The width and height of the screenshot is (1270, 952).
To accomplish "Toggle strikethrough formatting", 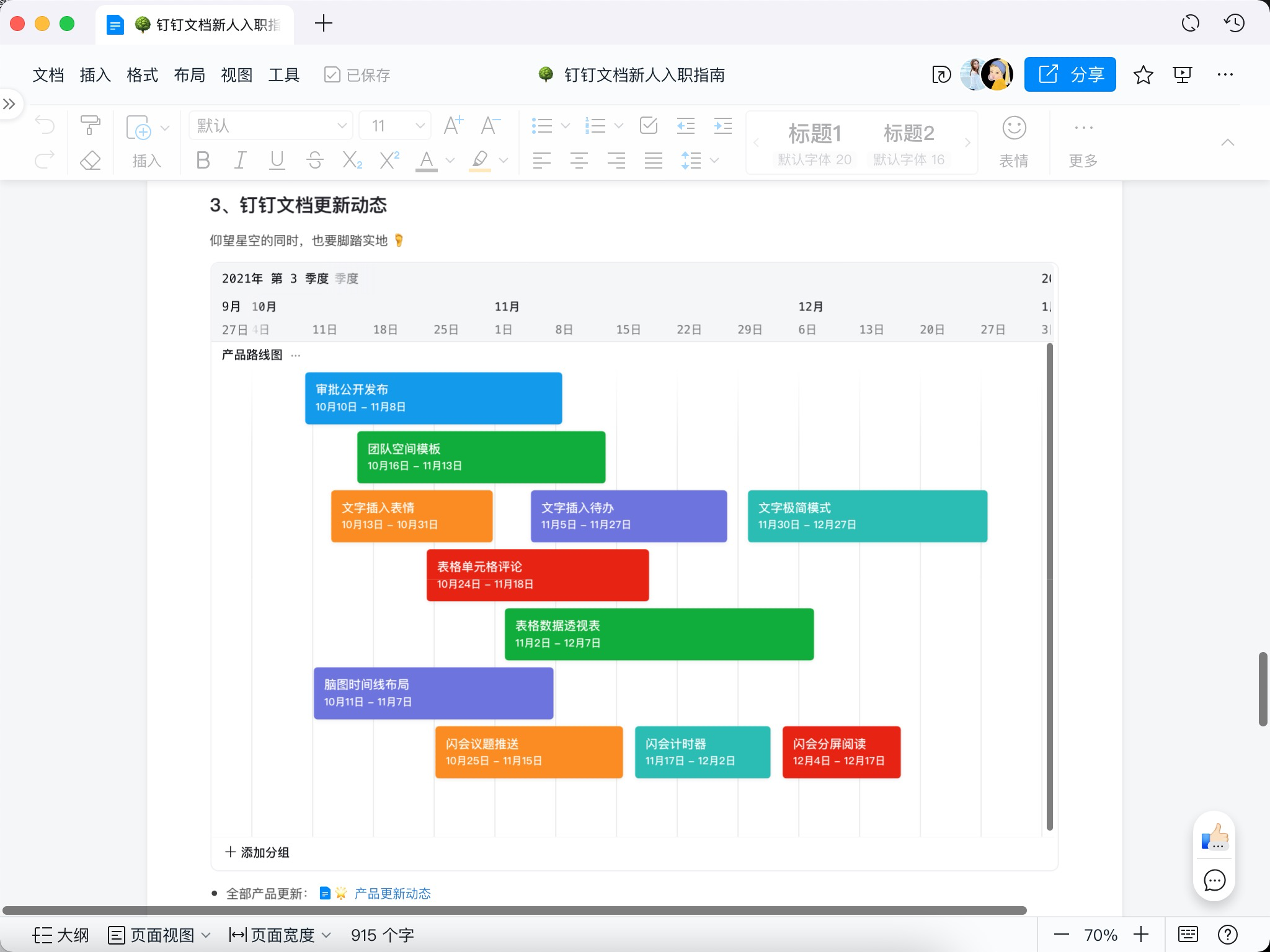I will (314, 161).
